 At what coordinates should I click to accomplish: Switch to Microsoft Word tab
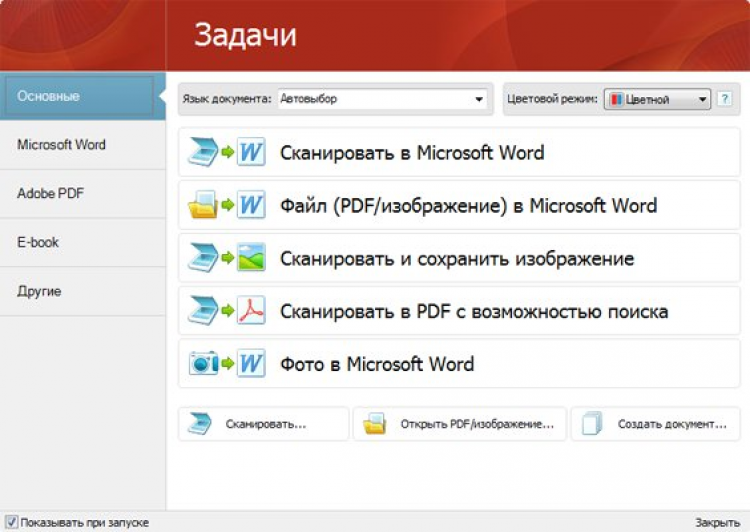click(83, 144)
